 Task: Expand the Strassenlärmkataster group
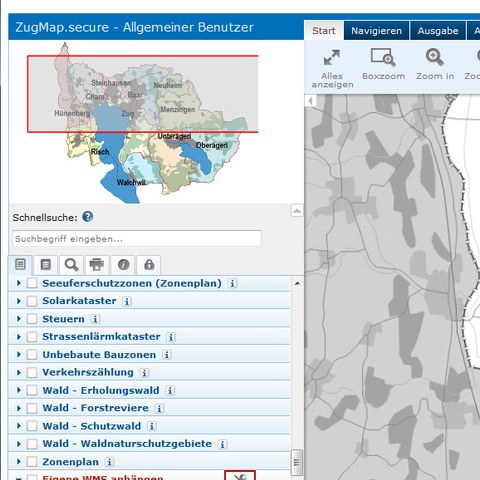[19, 337]
